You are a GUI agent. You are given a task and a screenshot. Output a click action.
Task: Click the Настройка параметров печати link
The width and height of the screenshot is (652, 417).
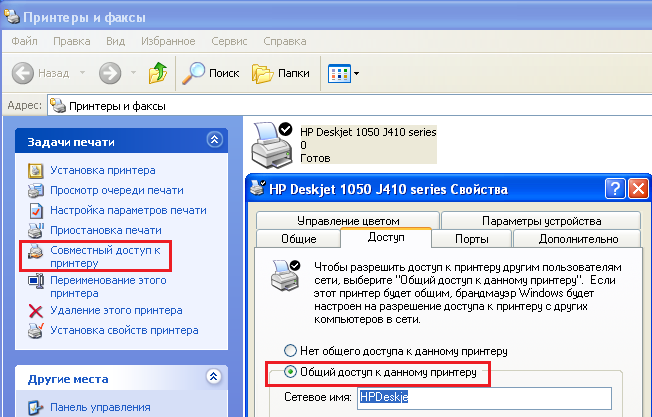click(x=128, y=210)
